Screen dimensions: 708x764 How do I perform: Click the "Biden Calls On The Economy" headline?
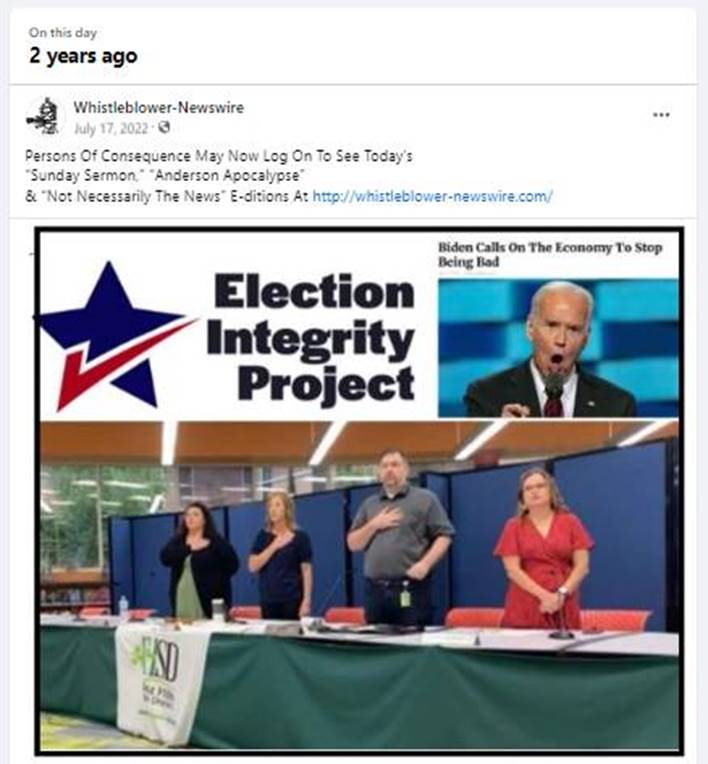tap(550, 254)
